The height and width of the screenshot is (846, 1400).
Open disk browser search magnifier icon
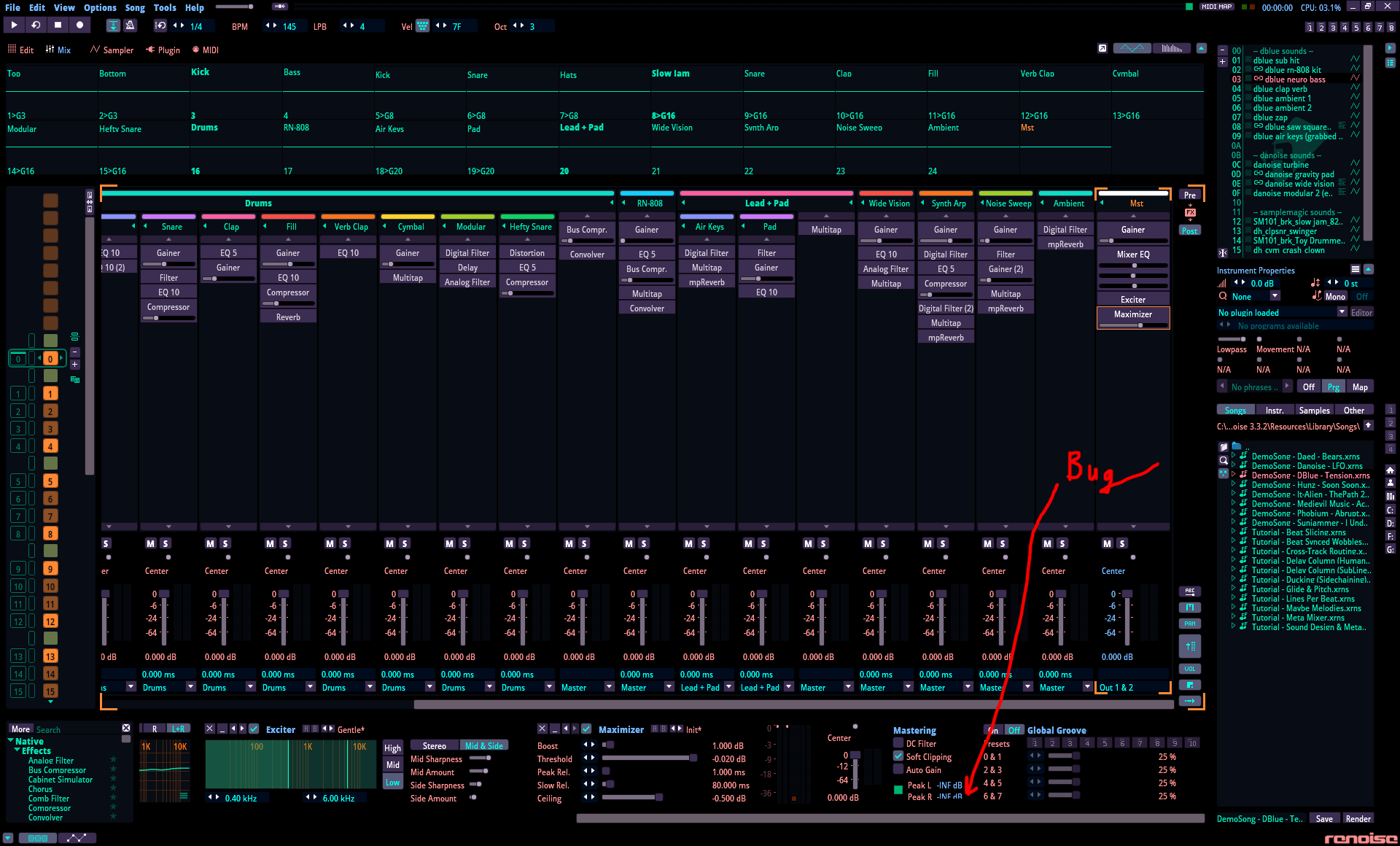[1224, 460]
